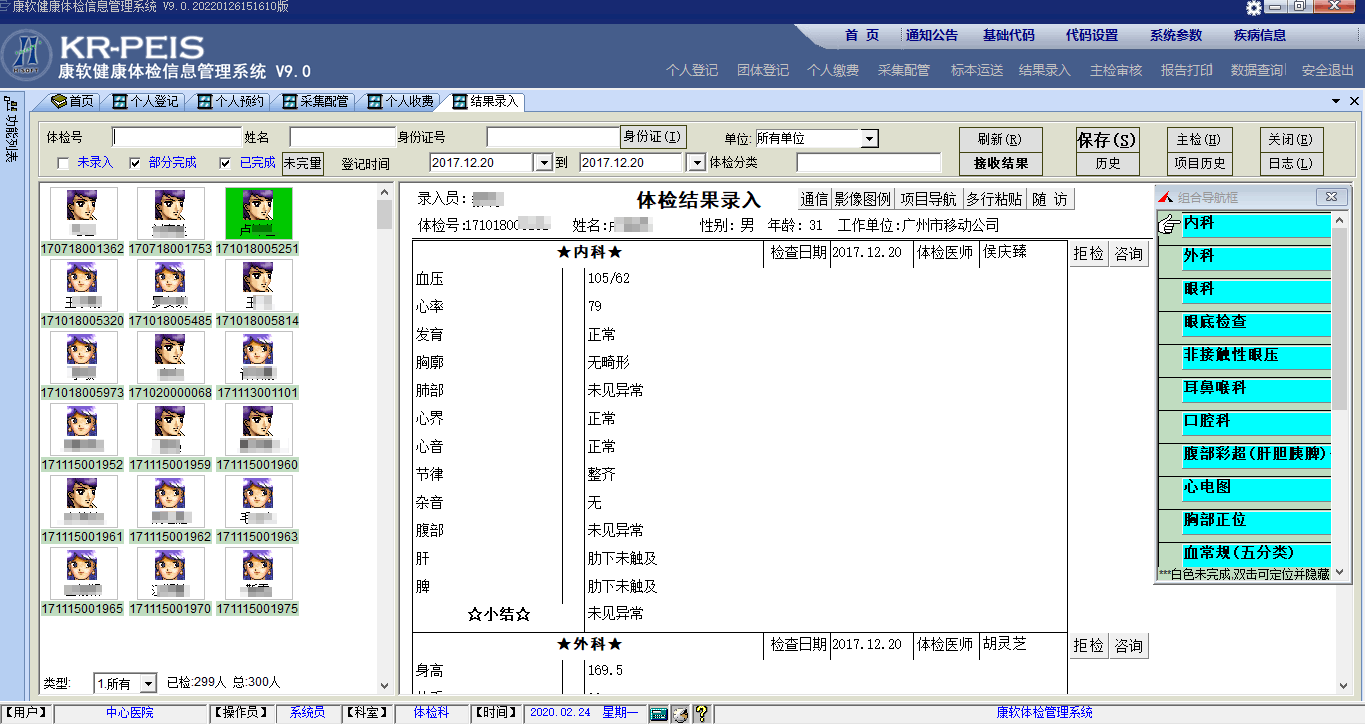Enable the 未录入 checkbox
The width and height of the screenshot is (1365, 724).
(64, 163)
